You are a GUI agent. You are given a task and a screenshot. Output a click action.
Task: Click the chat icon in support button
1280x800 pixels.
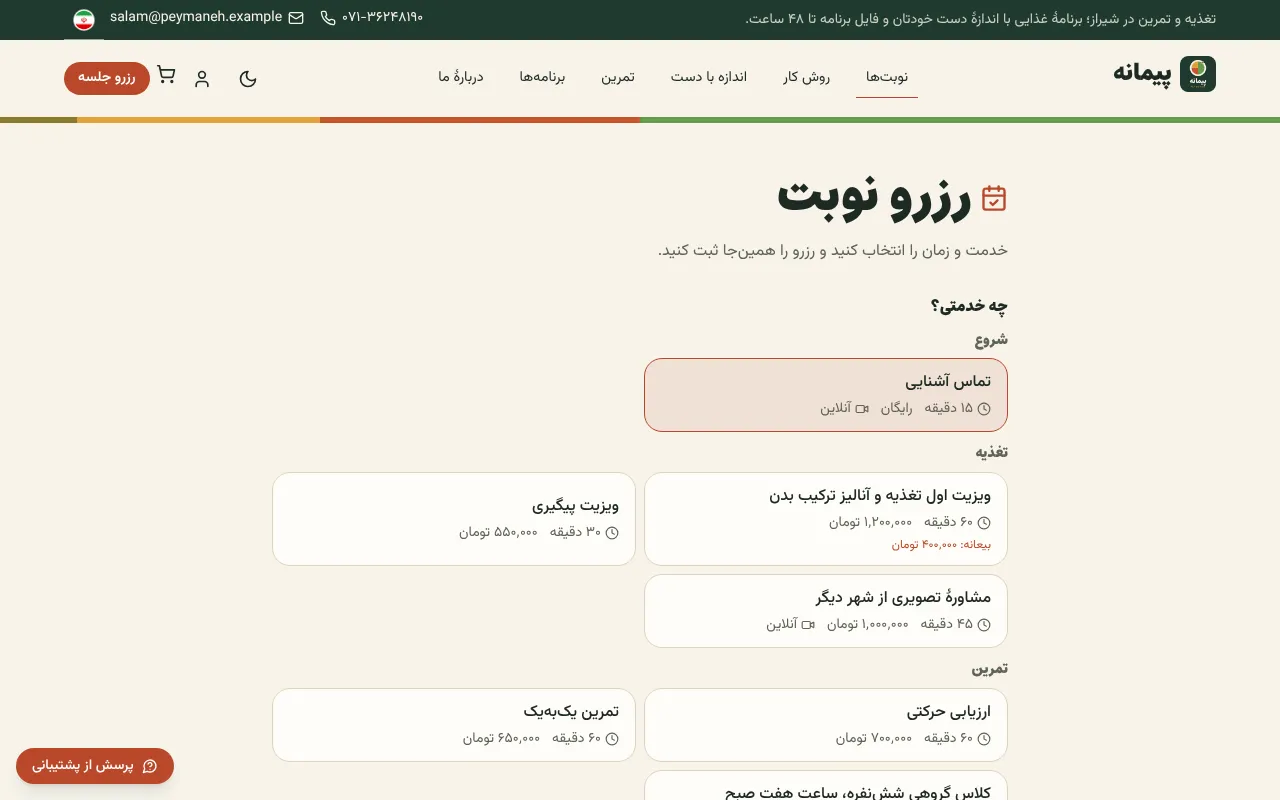150,766
